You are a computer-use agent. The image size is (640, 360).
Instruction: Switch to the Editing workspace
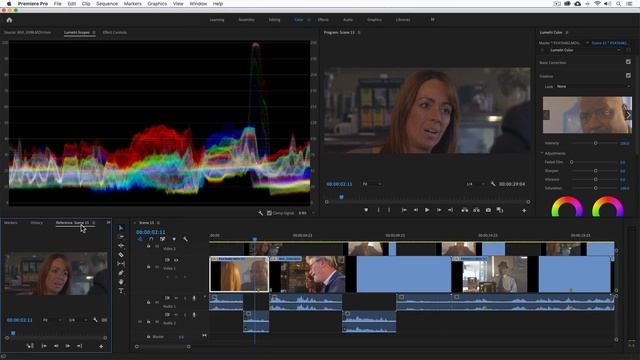[274, 20]
